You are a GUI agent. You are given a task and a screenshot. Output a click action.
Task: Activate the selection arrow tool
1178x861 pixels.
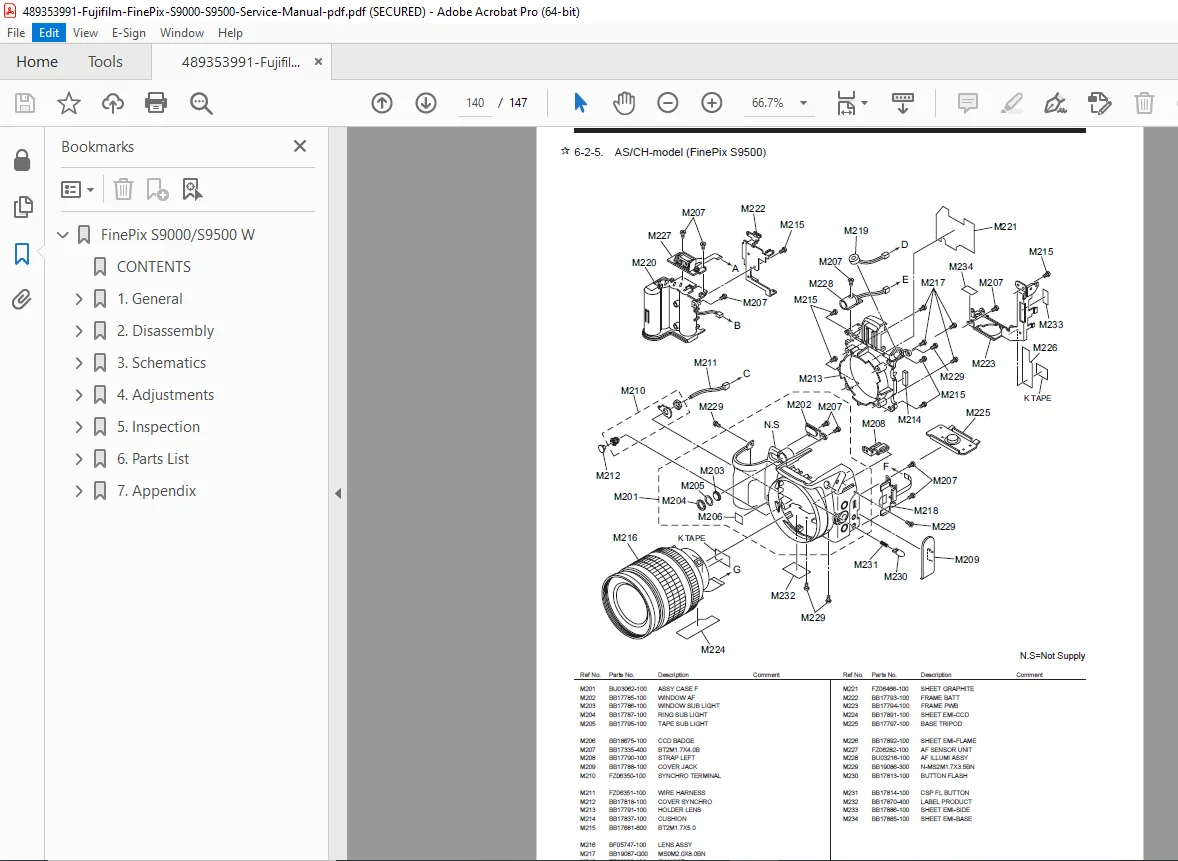click(580, 103)
